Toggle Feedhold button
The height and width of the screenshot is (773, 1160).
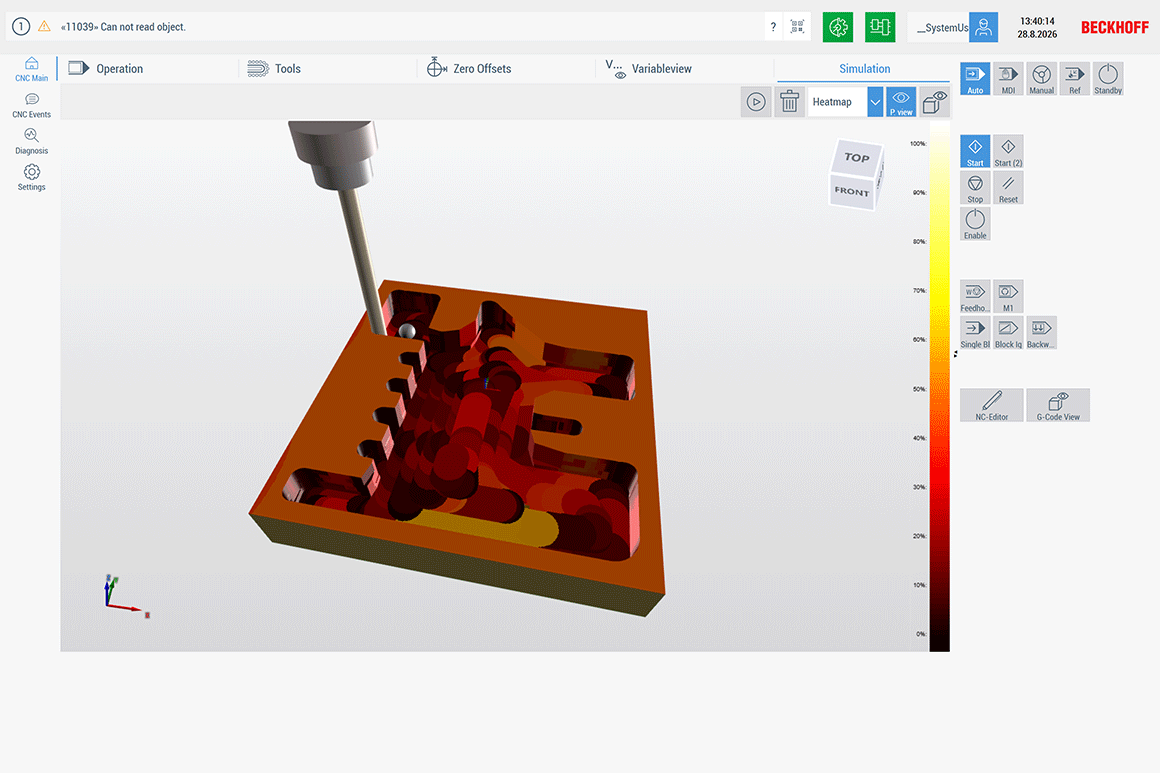click(975, 296)
